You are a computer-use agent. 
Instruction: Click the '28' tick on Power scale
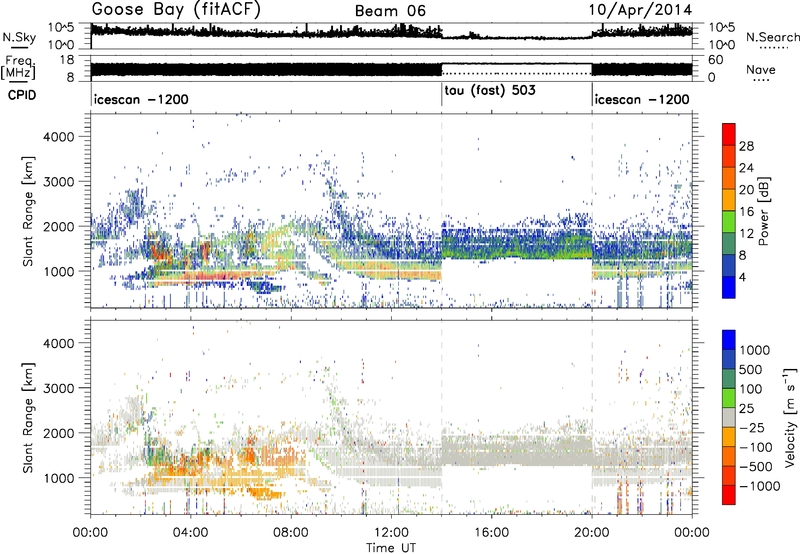coord(746,146)
